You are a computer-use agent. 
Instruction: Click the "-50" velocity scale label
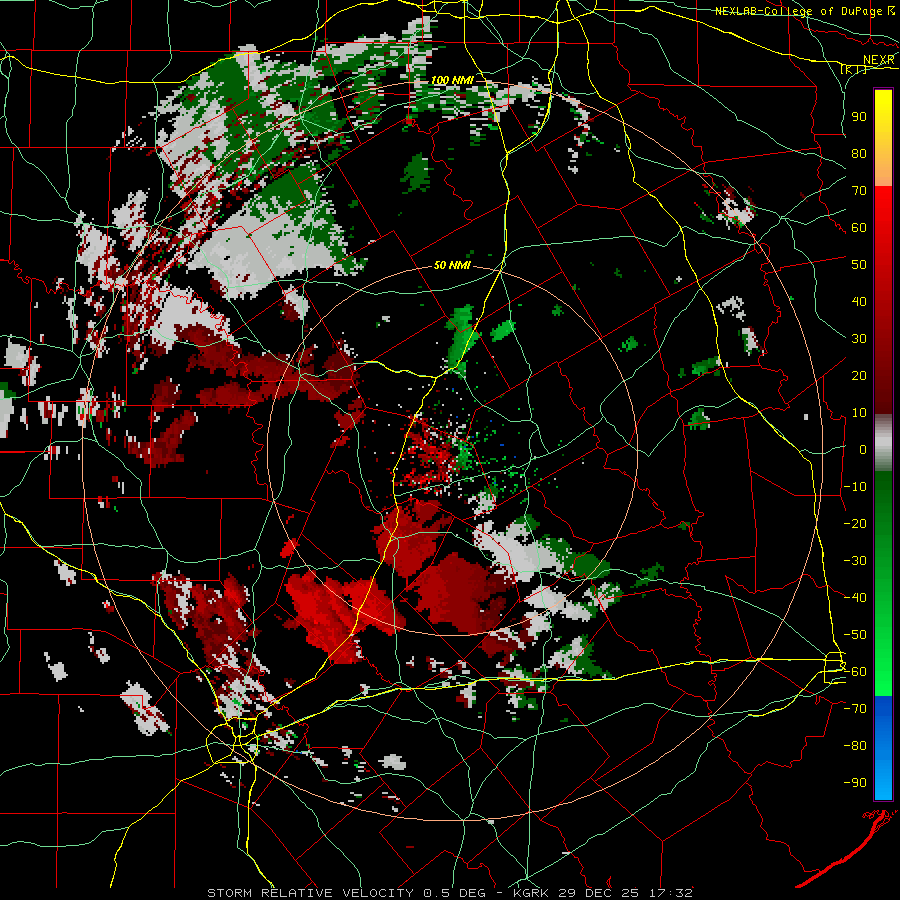855,635
